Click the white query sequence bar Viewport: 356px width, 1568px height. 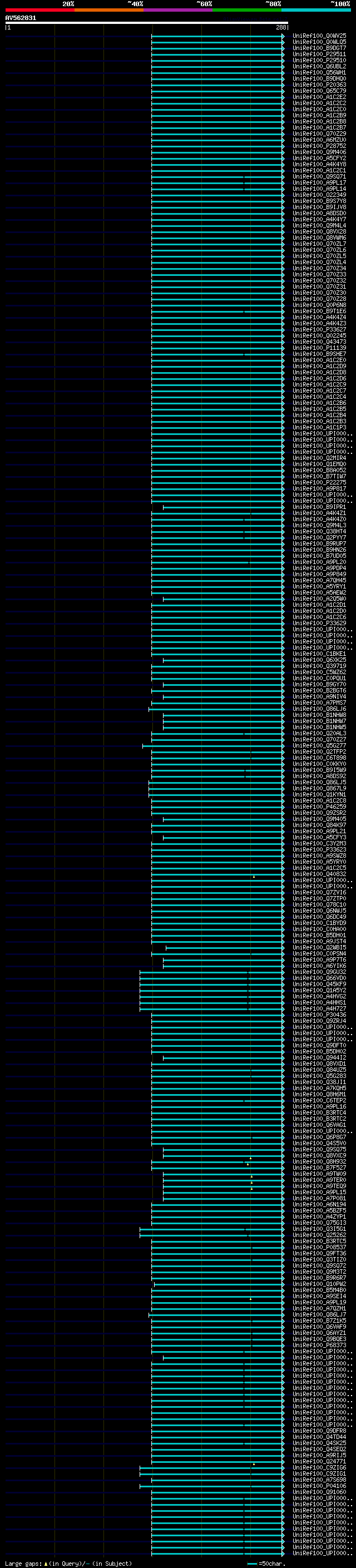pos(147,22)
